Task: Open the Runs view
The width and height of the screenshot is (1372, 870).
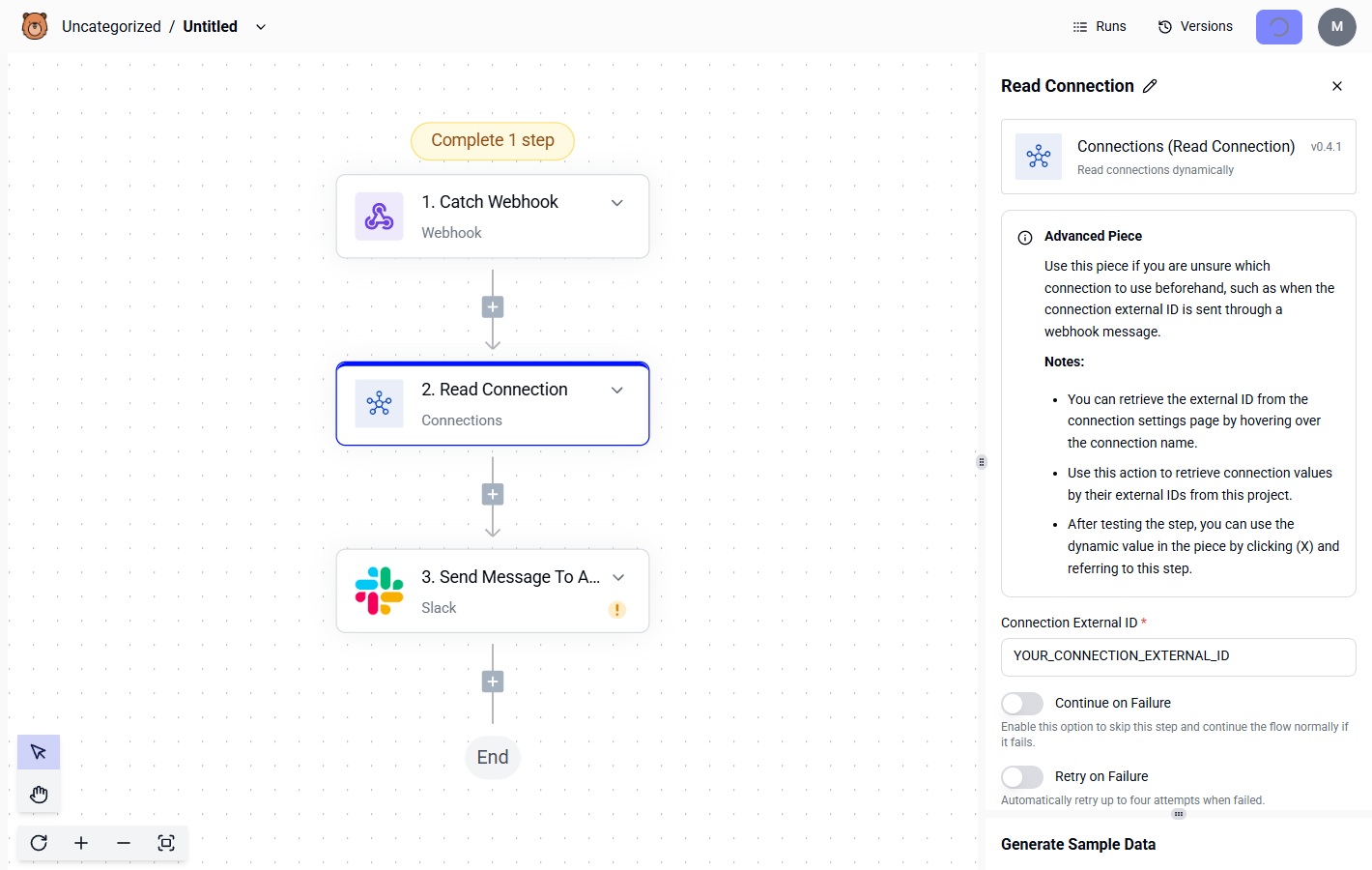Action: tap(1099, 26)
